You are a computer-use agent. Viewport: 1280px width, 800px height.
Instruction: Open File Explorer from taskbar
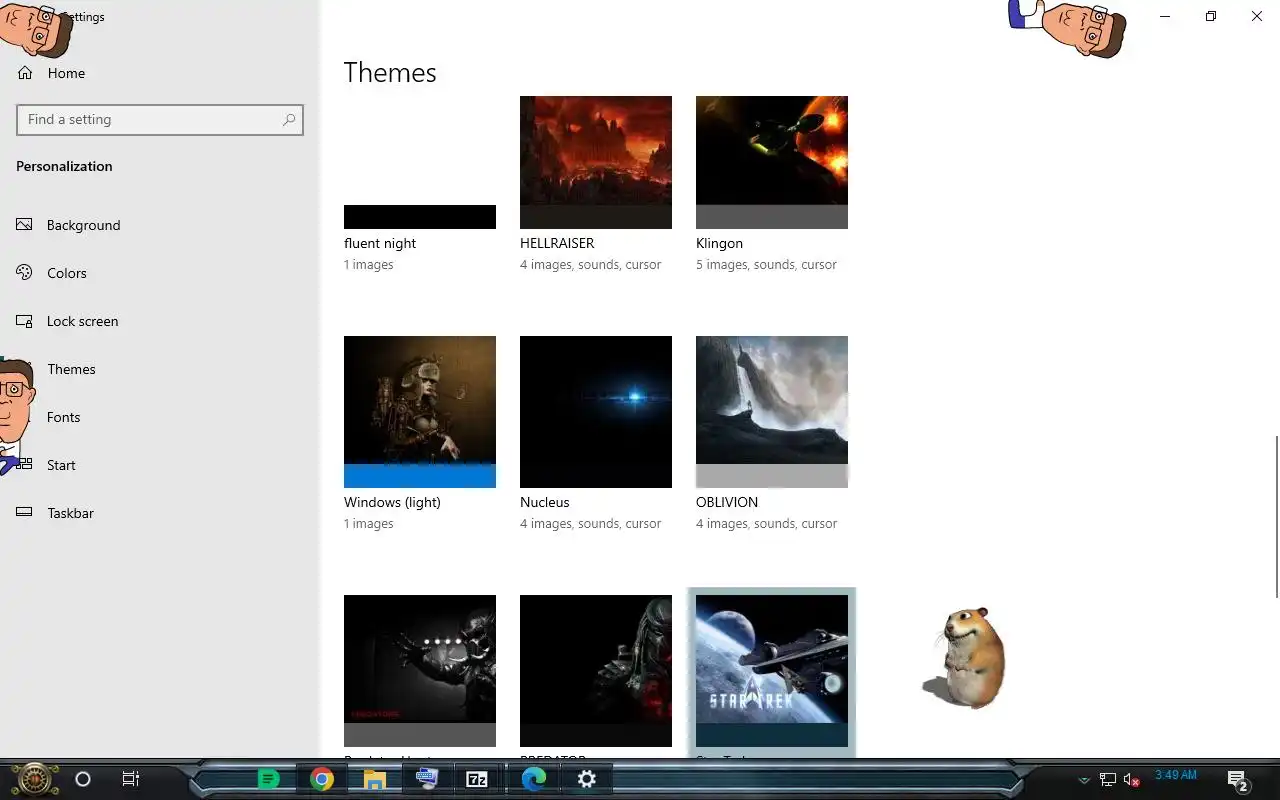pyautogui.click(x=374, y=779)
